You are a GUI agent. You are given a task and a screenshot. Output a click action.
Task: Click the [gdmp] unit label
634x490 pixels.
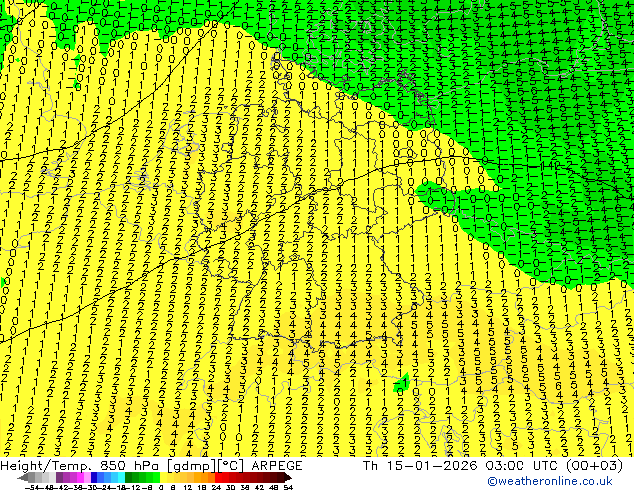[x=191, y=466]
